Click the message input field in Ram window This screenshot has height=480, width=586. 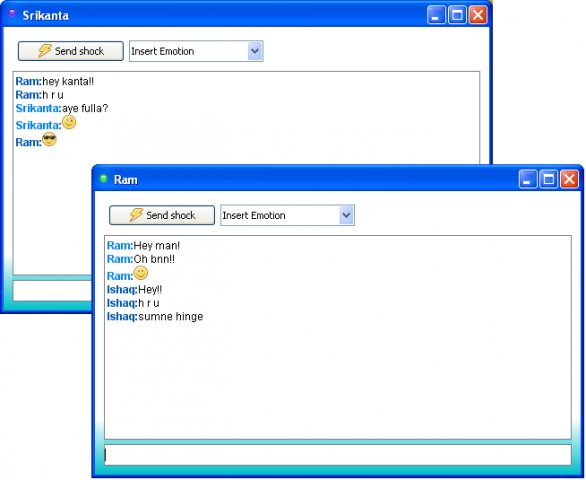(338, 455)
